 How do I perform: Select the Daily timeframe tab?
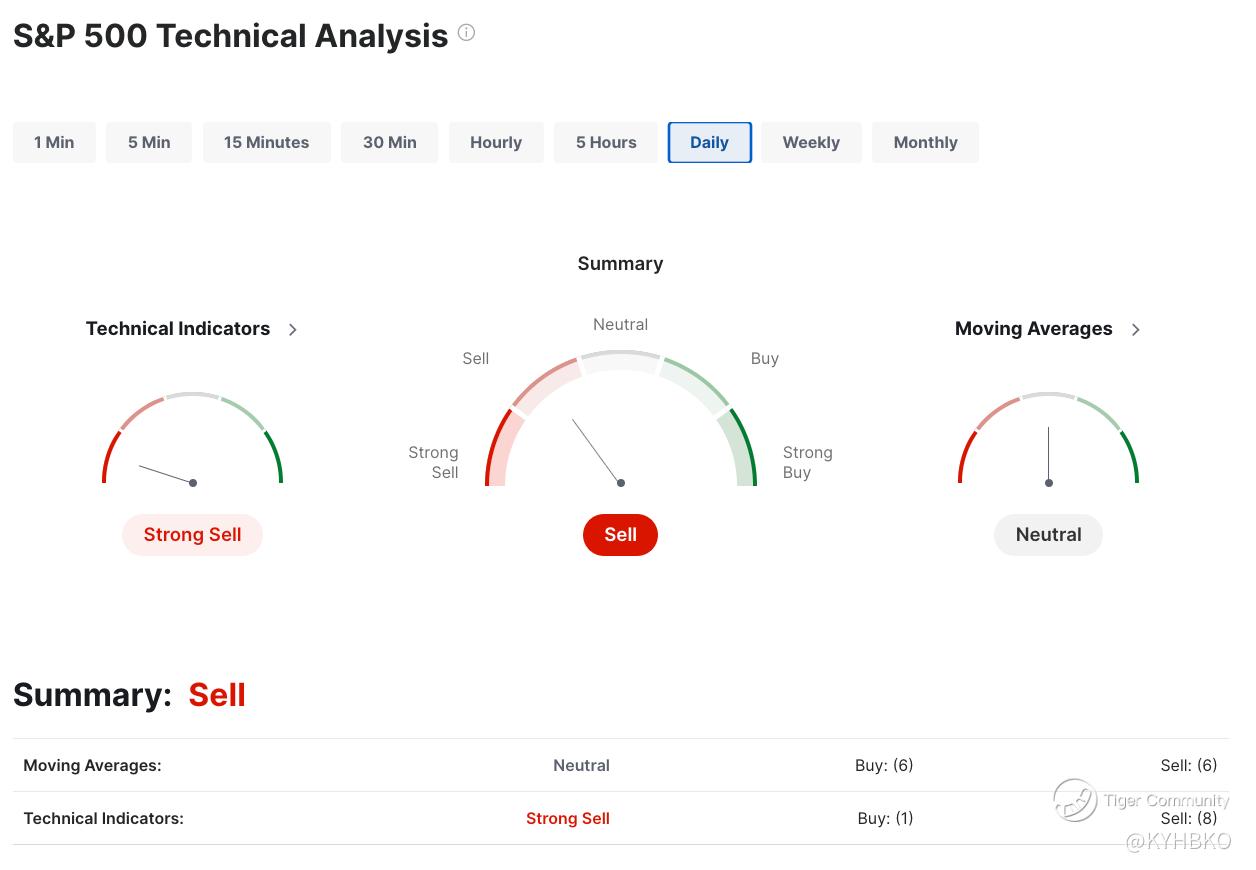tap(709, 142)
